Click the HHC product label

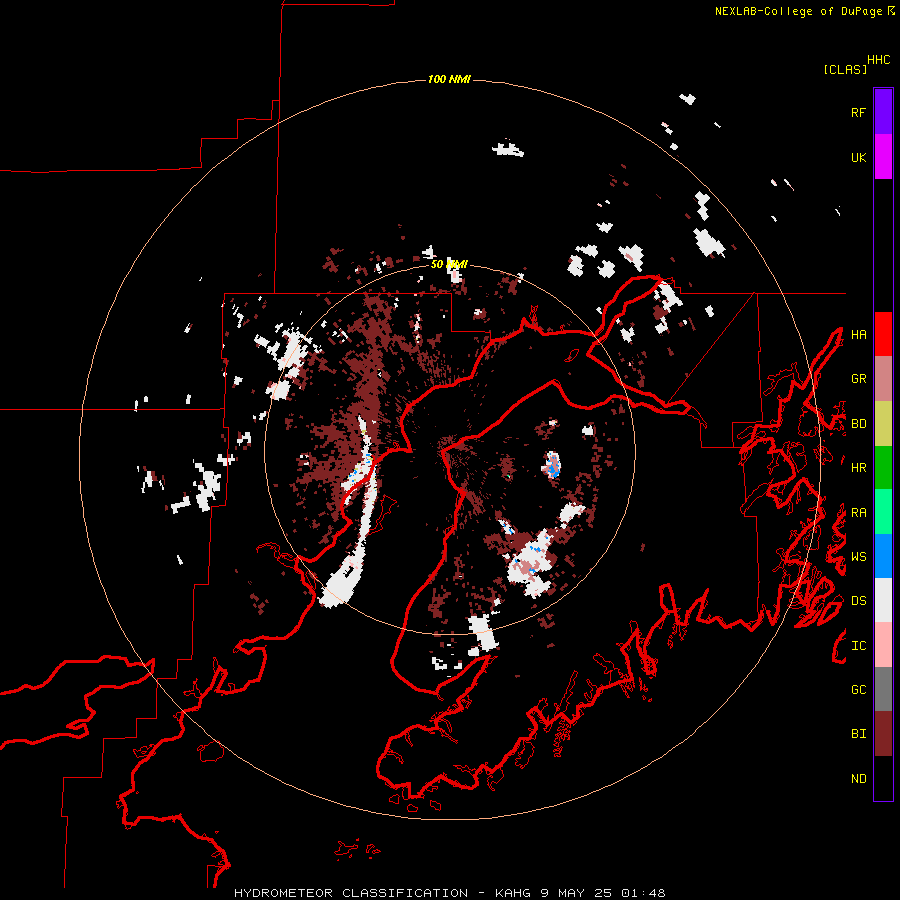[878, 60]
